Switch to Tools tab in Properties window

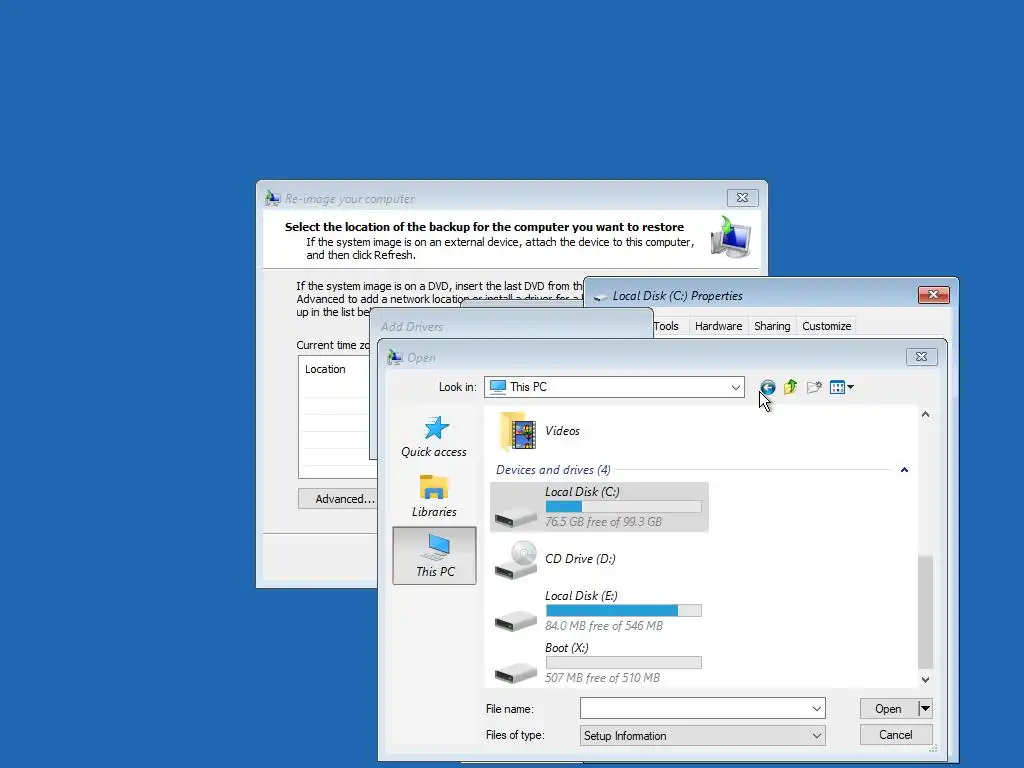[x=666, y=326]
